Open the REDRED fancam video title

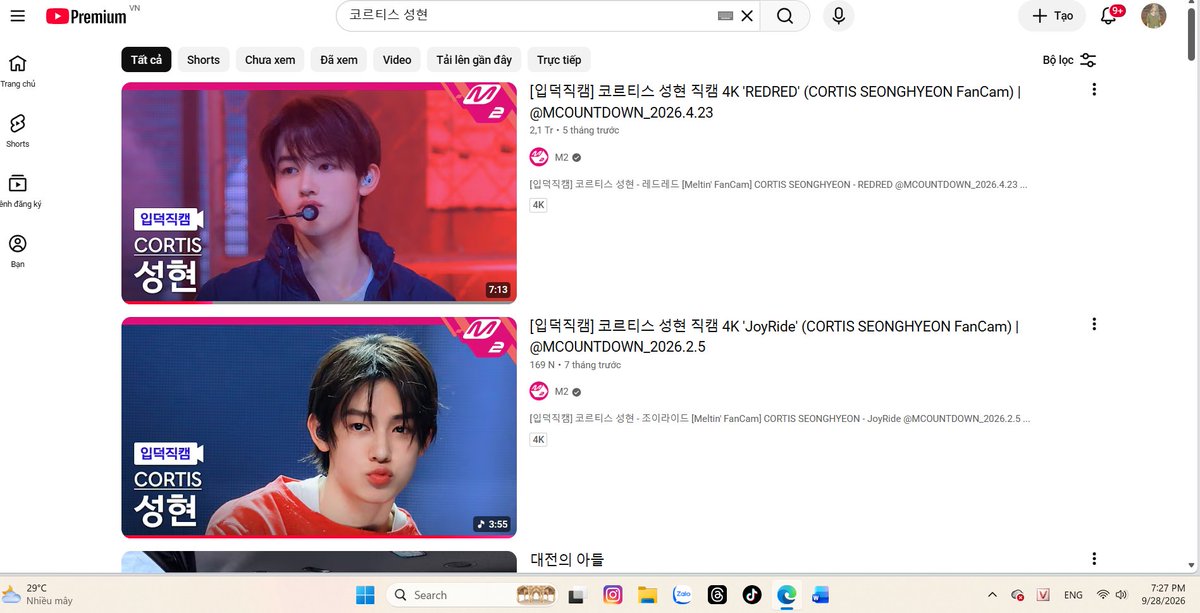[x=775, y=102]
